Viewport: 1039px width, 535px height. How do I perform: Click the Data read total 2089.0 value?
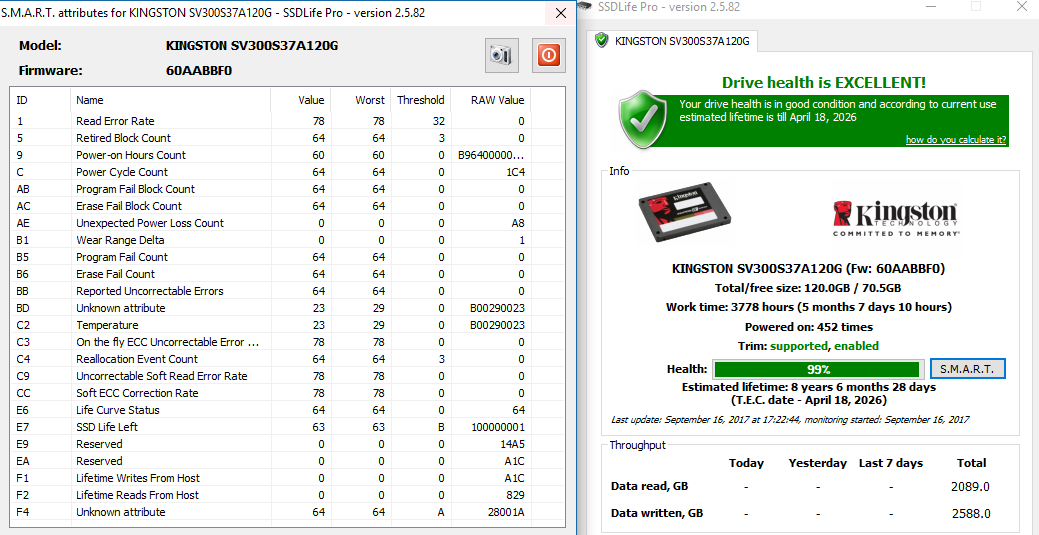(970, 487)
